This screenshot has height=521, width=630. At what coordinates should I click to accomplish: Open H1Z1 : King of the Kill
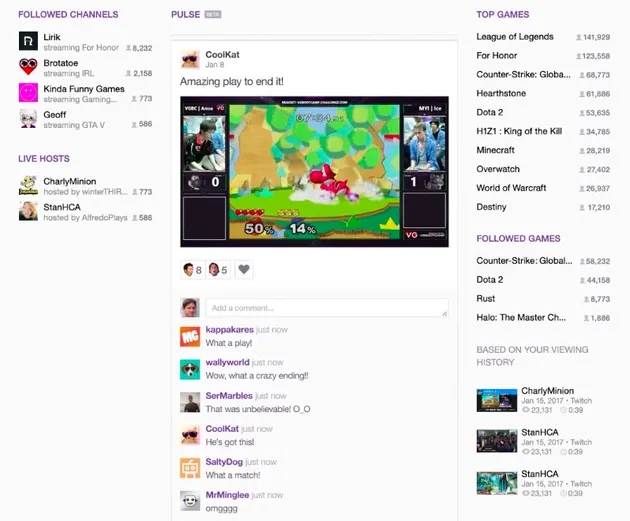point(519,131)
